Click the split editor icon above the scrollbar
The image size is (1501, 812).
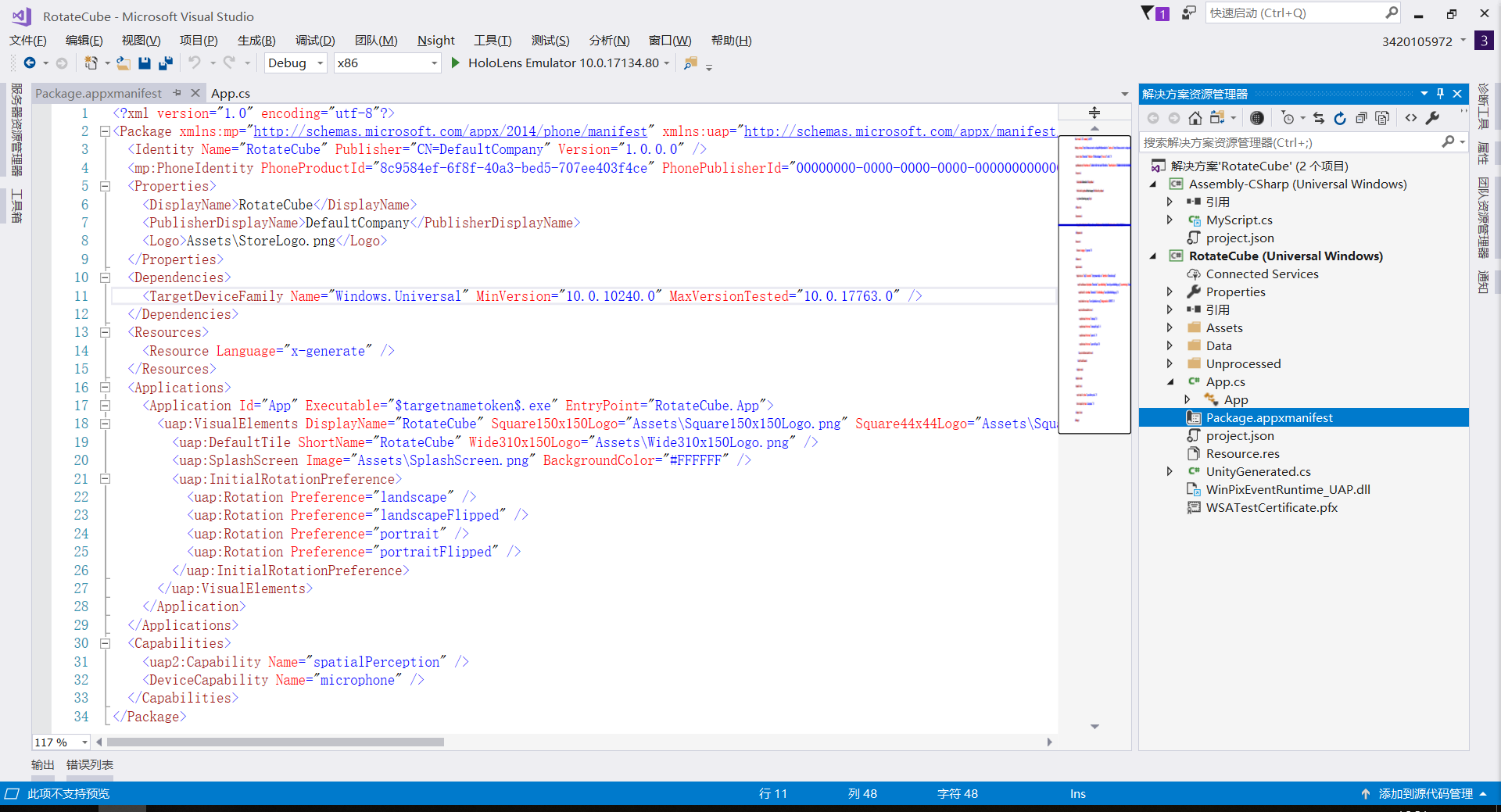(x=1094, y=113)
